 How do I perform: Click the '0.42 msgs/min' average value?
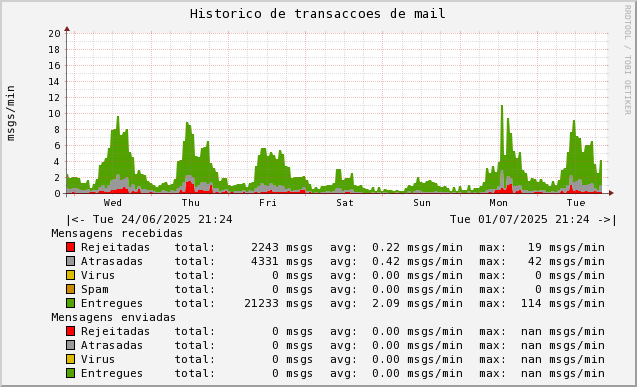[417, 261]
